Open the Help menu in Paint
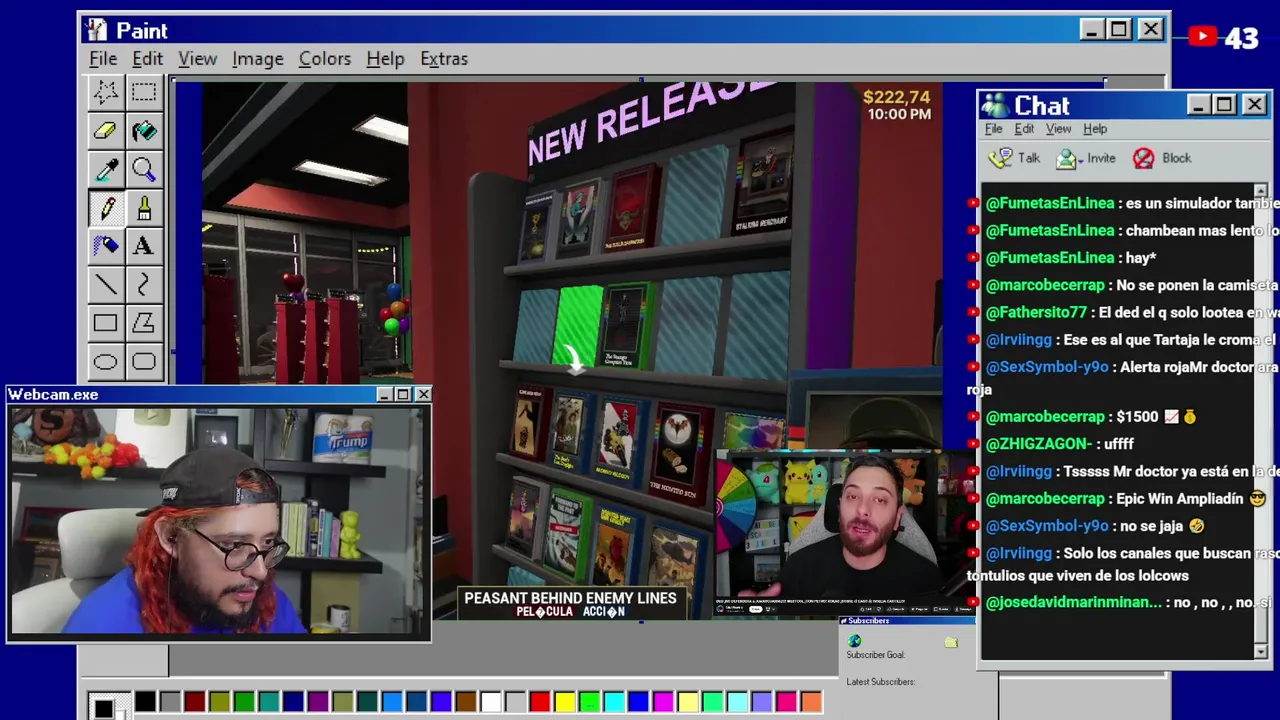The height and width of the screenshot is (720, 1280). [385, 59]
